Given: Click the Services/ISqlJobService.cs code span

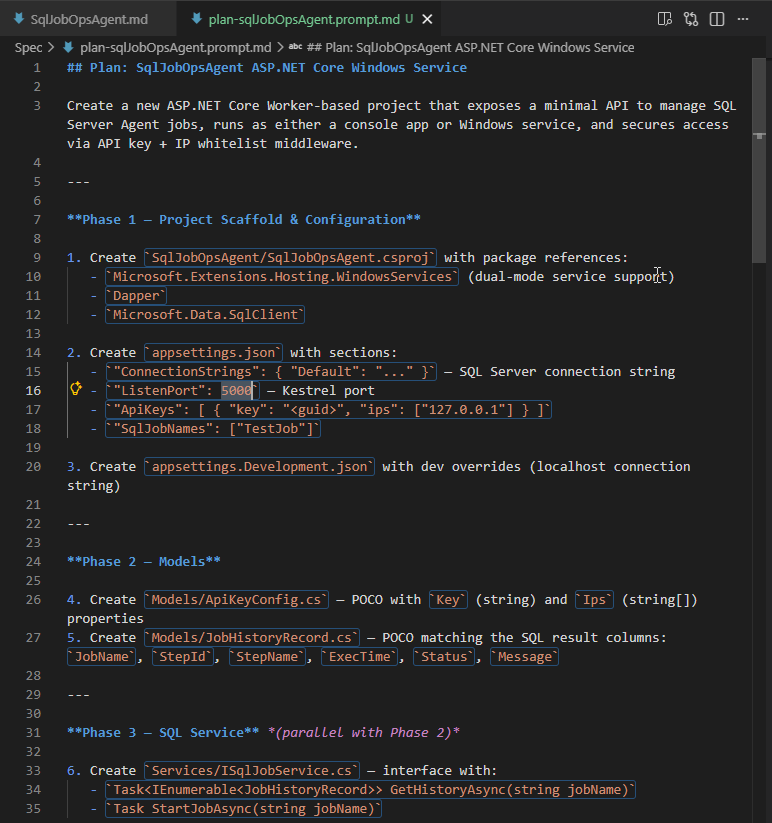Looking at the screenshot, I should pyautogui.click(x=252, y=770).
